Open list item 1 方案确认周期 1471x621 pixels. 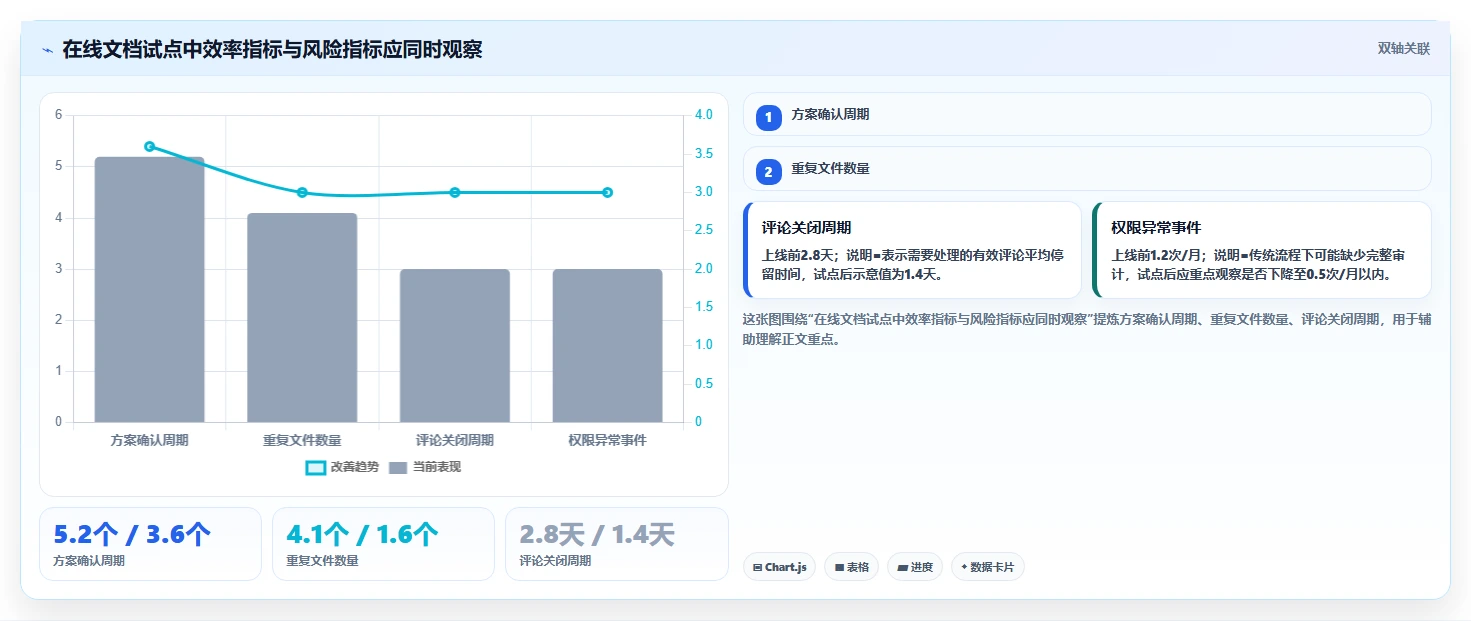[x=1087, y=114]
